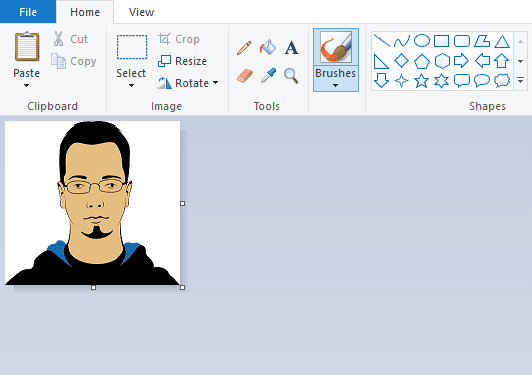Click the Resize button
The image size is (532, 375).
[183, 61]
